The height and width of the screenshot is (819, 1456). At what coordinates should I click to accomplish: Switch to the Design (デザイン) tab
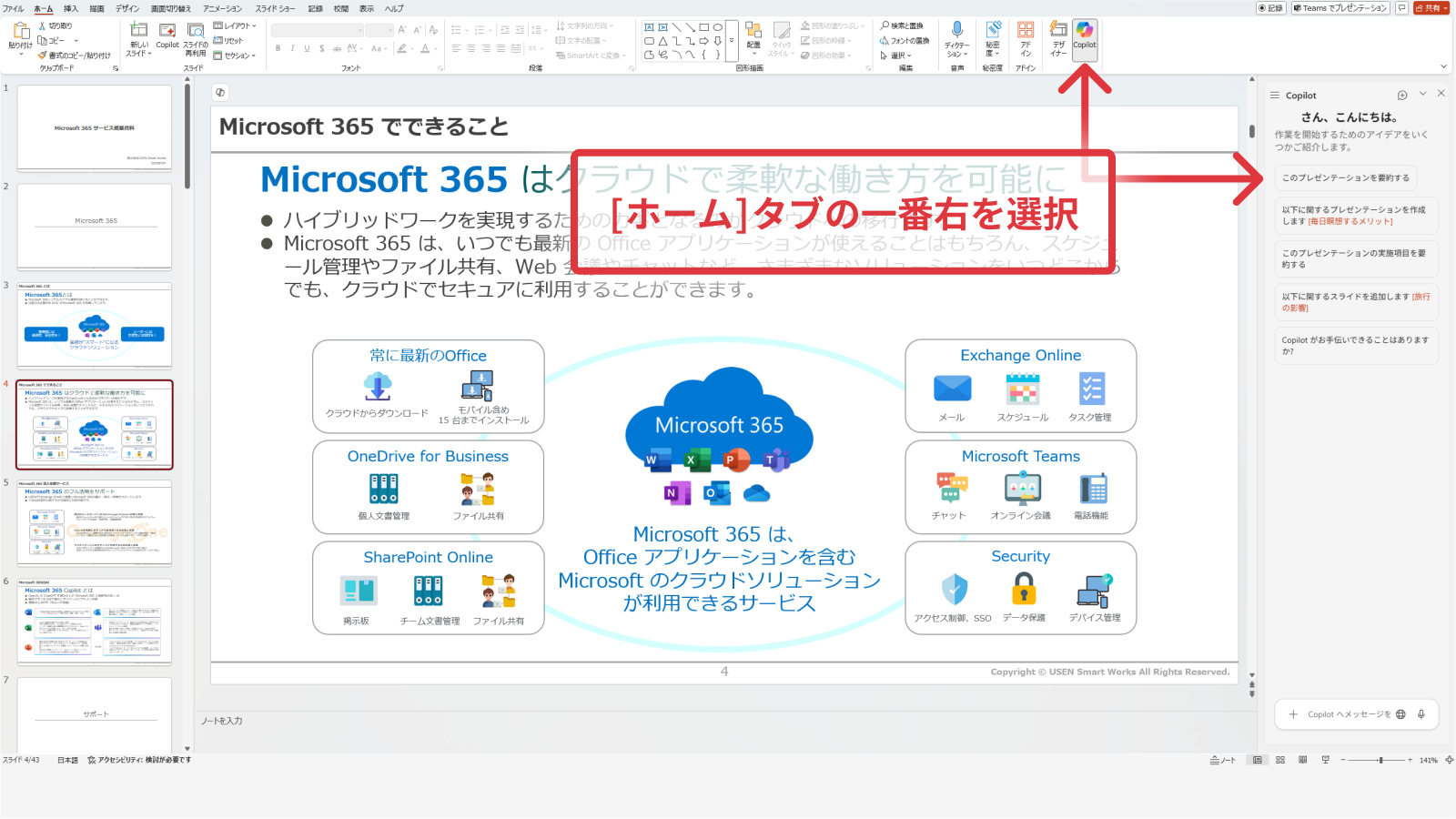127,8
